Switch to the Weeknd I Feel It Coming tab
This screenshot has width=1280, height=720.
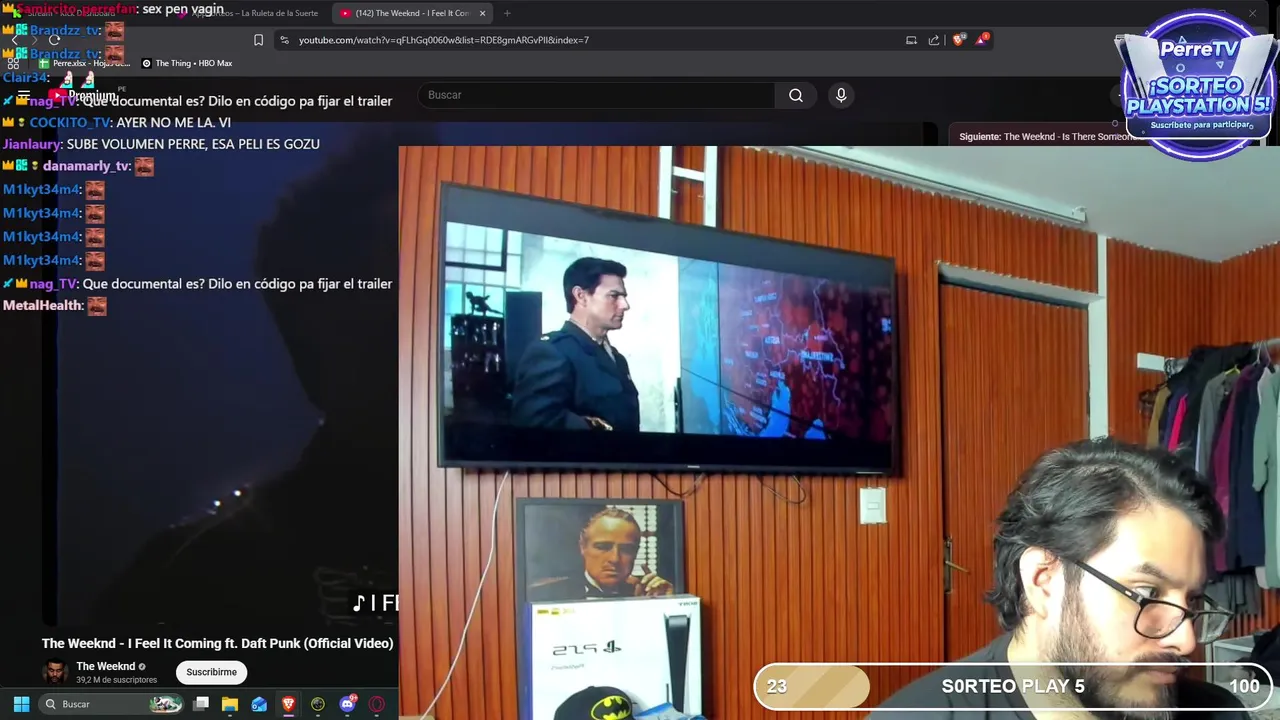coord(412,13)
